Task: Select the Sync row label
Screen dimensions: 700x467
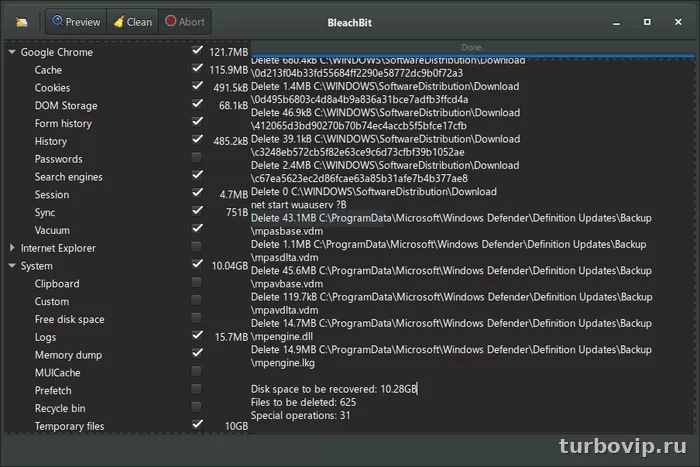Action: coord(45,213)
